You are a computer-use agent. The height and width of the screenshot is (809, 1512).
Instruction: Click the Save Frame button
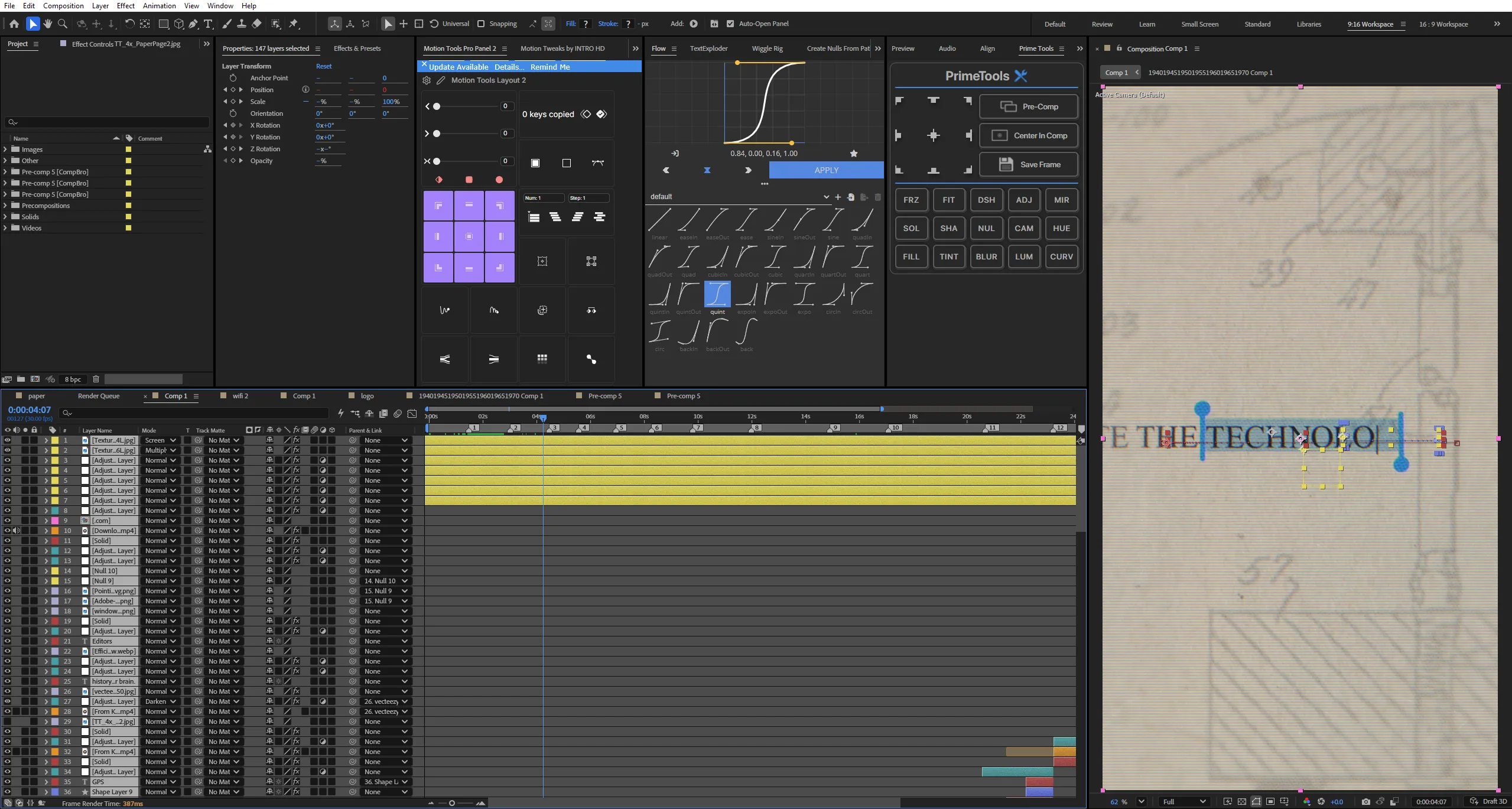click(x=1029, y=164)
